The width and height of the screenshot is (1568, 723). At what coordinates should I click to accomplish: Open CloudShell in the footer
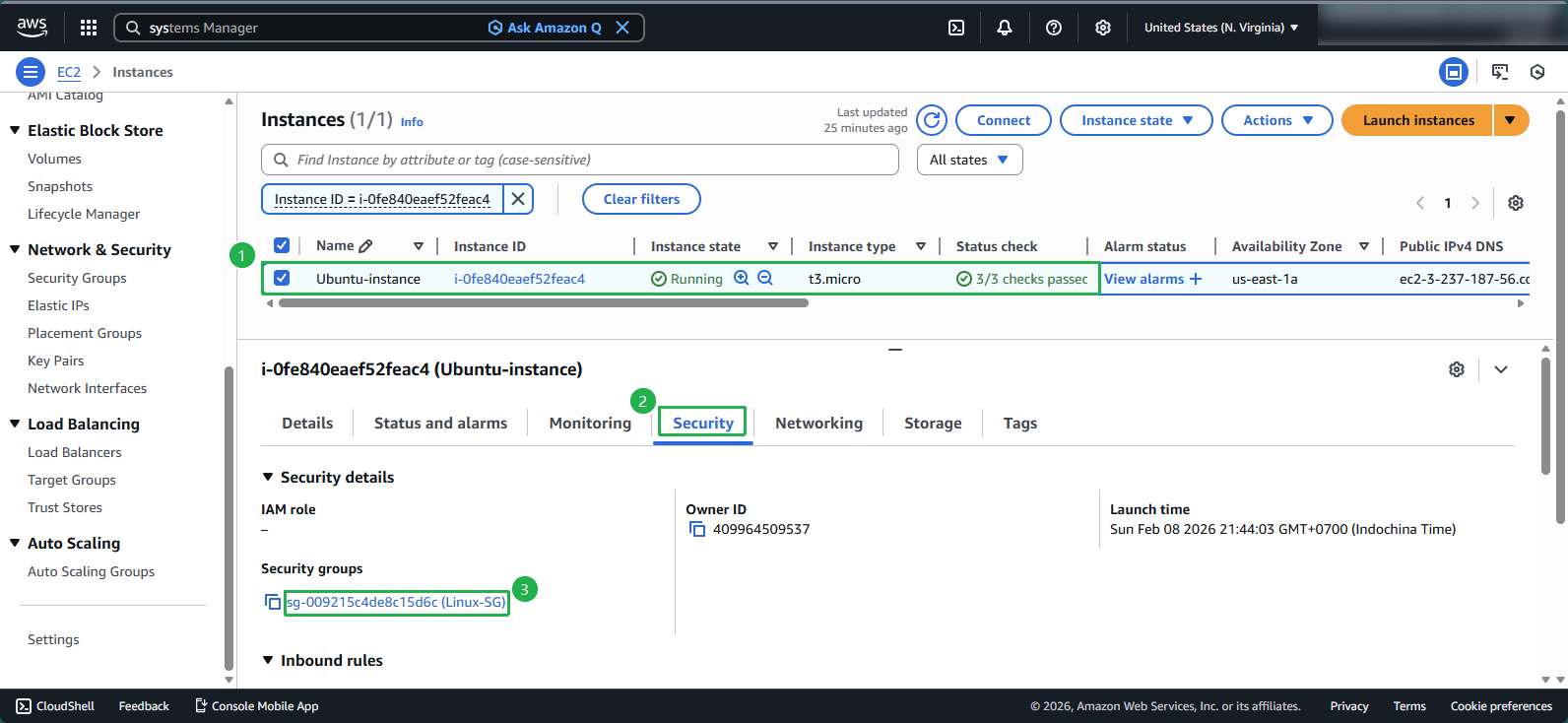55,706
